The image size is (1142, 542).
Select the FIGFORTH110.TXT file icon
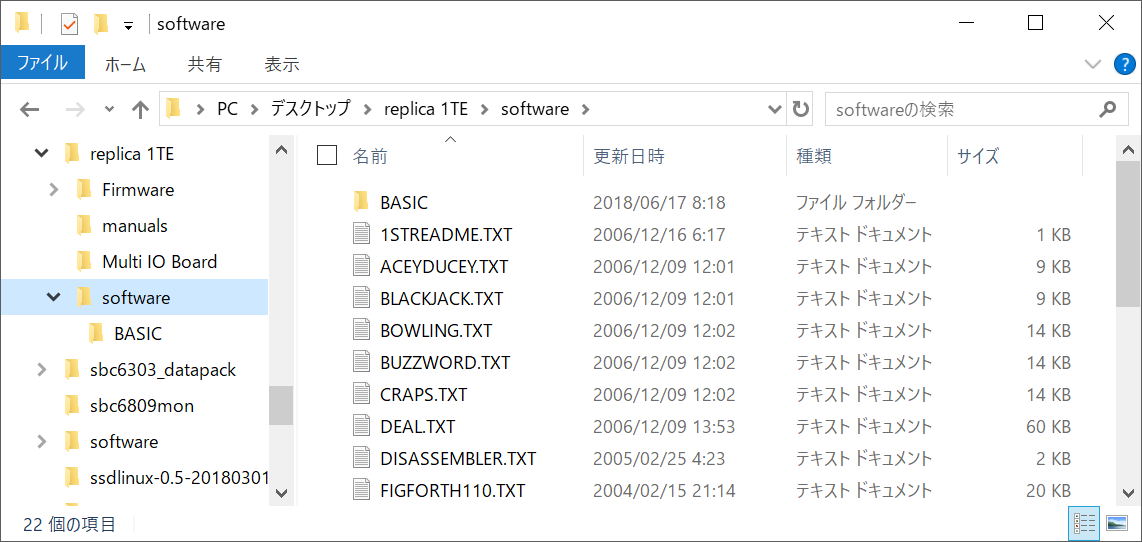[362, 490]
